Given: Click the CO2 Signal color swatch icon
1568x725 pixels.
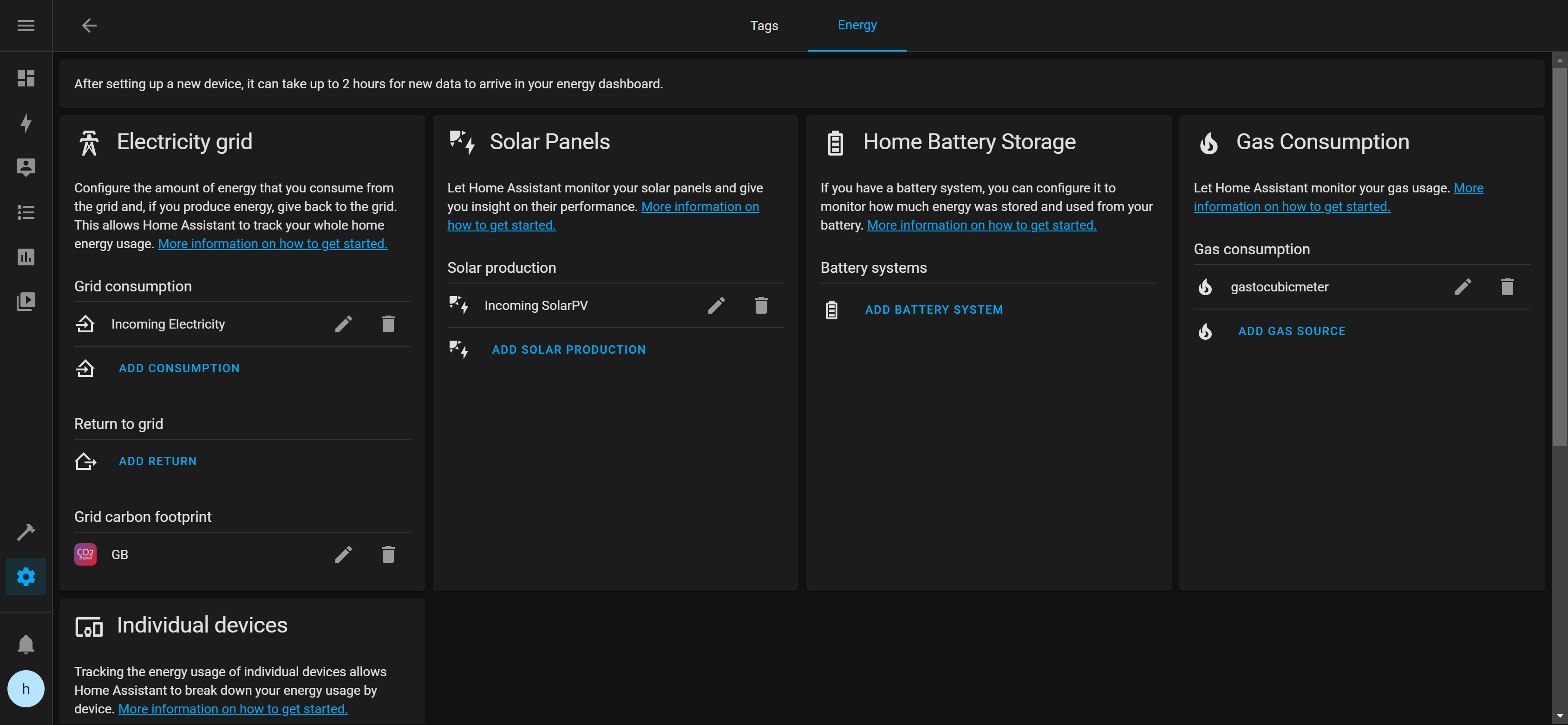Looking at the screenshot, I should 85,554.
